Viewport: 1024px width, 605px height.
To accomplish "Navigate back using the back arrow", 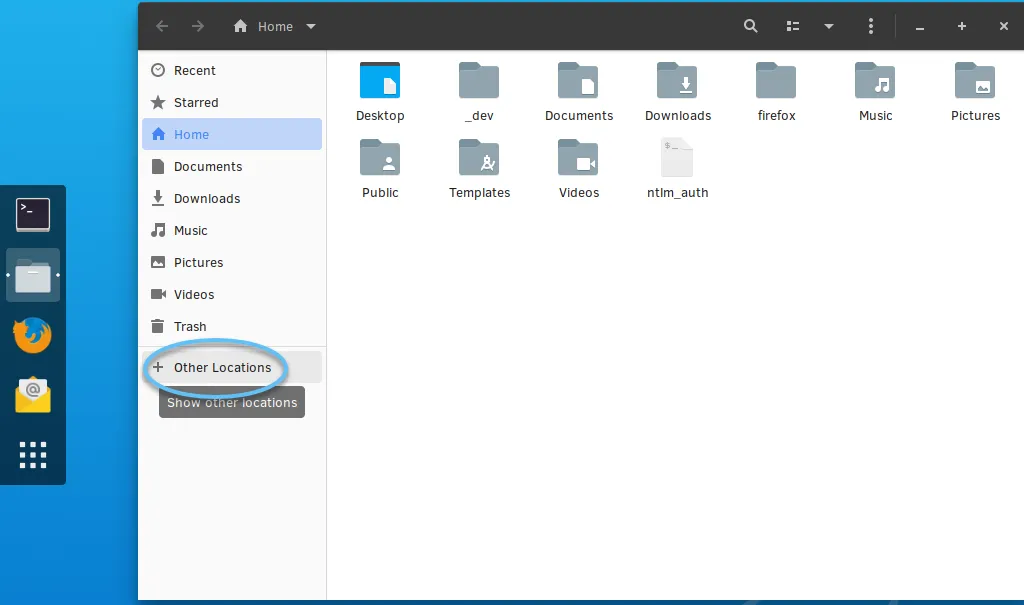I will [162, 26].
